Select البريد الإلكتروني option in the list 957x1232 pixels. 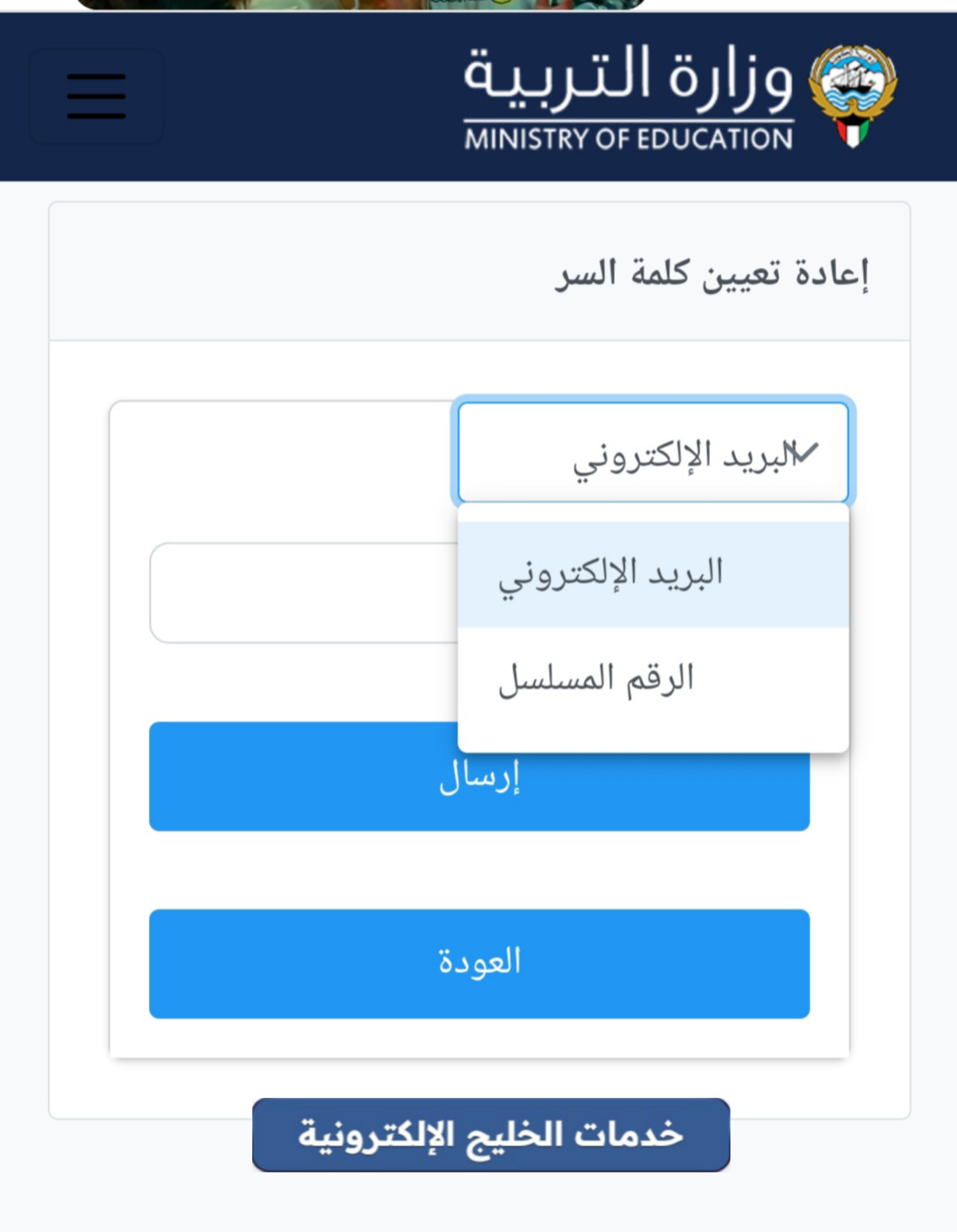[653, 573]
